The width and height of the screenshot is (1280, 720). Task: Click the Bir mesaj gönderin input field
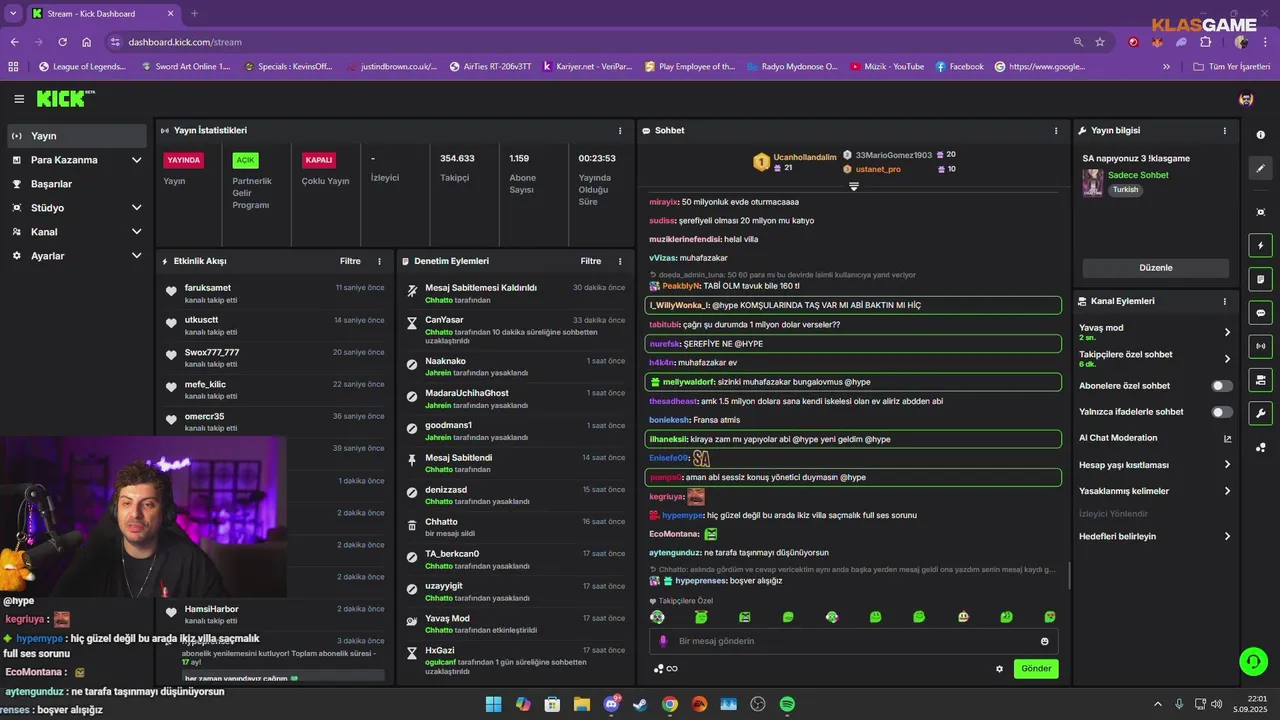(x=853, y=641)
